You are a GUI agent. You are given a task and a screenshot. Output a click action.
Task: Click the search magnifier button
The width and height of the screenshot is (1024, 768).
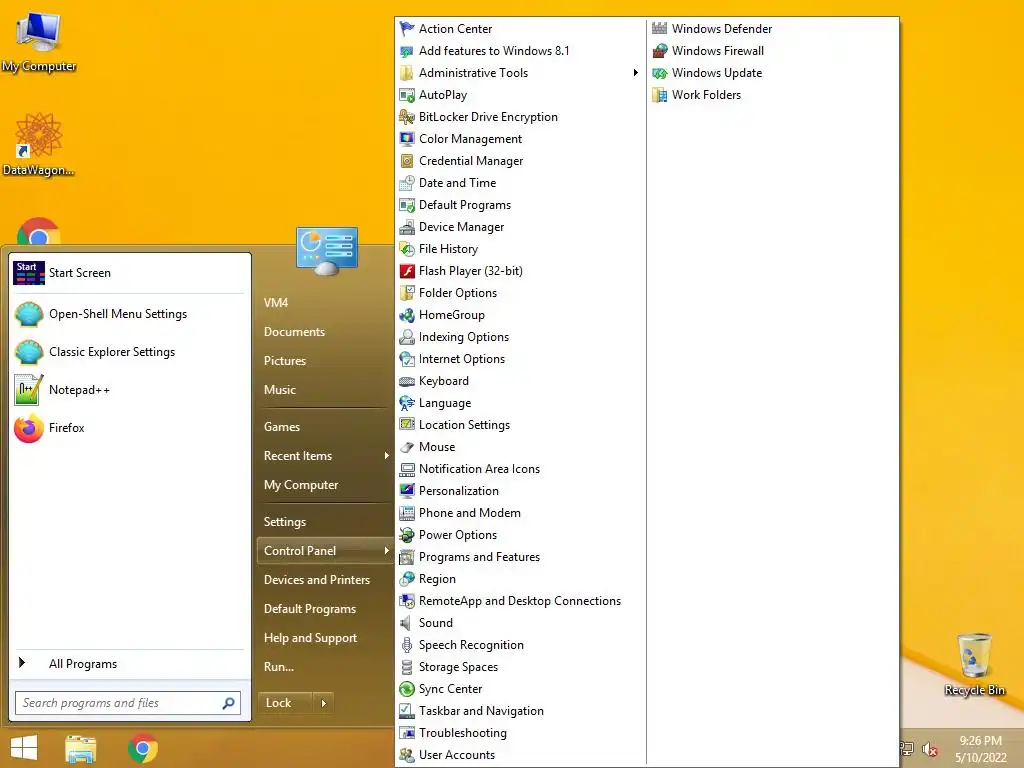click(229, 703)
